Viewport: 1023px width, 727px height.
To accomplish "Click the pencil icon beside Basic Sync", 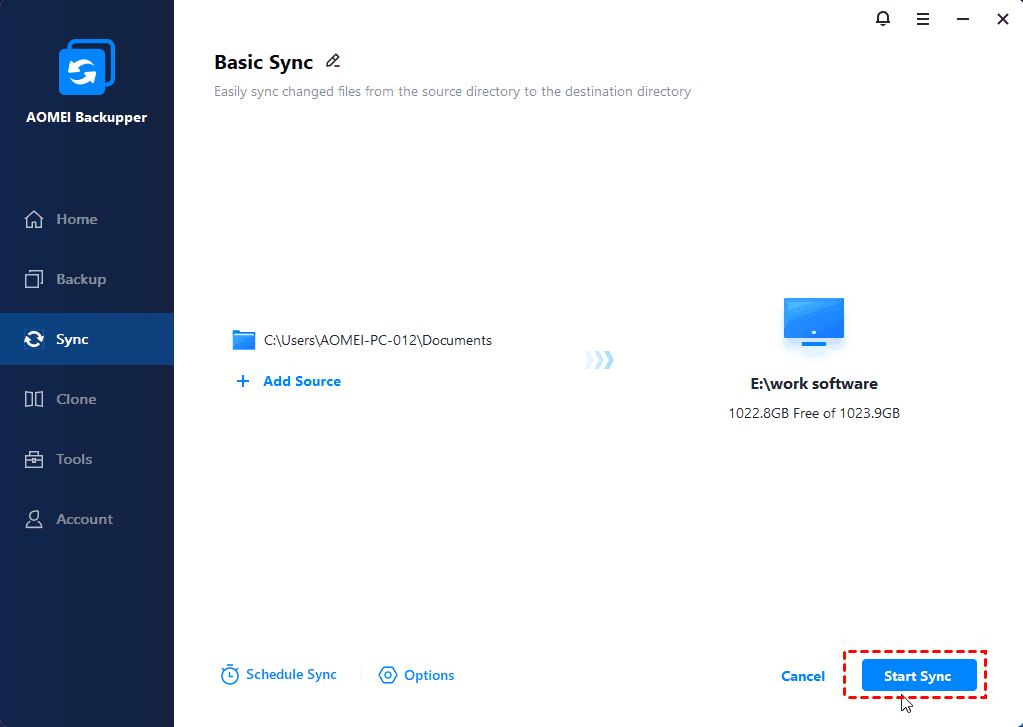I will click(x=333, y=61).
